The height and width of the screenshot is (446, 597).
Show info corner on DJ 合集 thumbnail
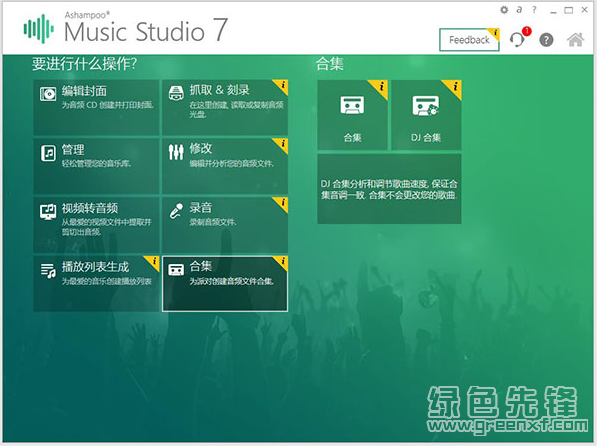click(455, 87)
